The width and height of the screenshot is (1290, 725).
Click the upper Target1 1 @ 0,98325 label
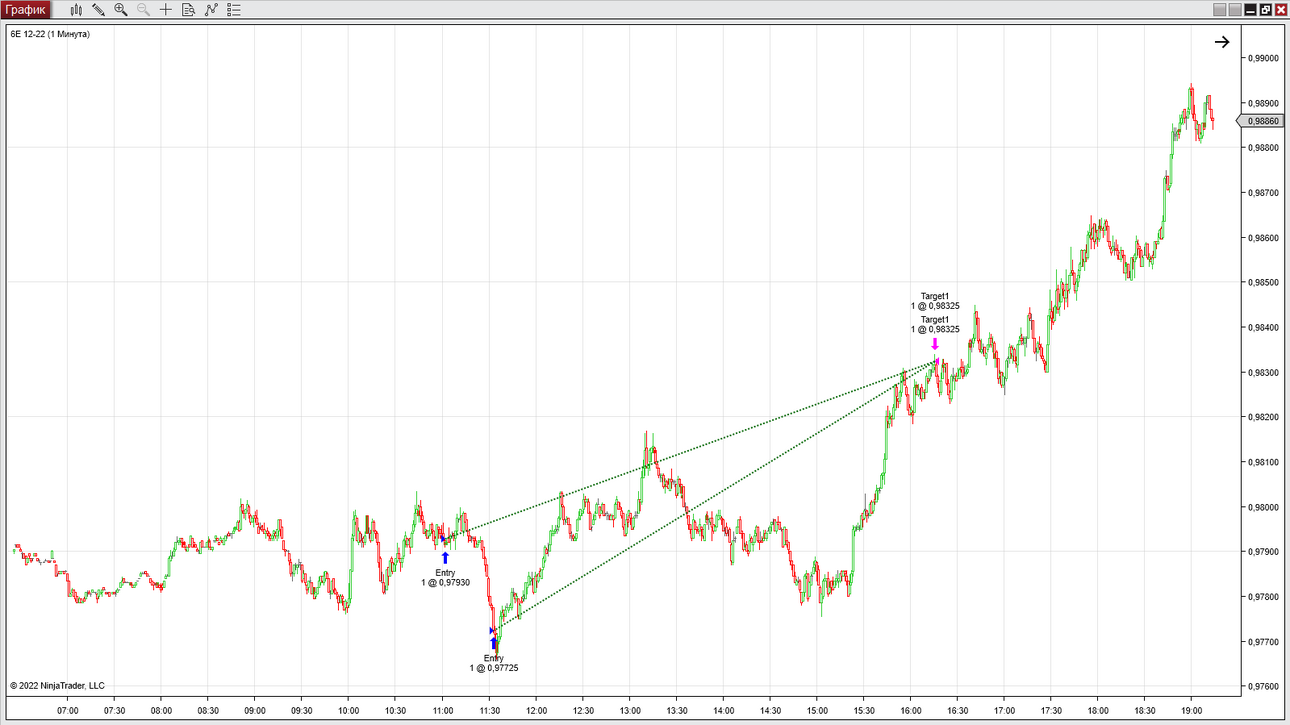(x=935, y=301)
